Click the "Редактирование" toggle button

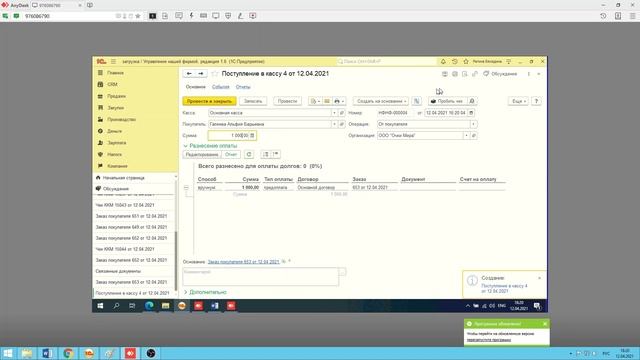point(202,155)
